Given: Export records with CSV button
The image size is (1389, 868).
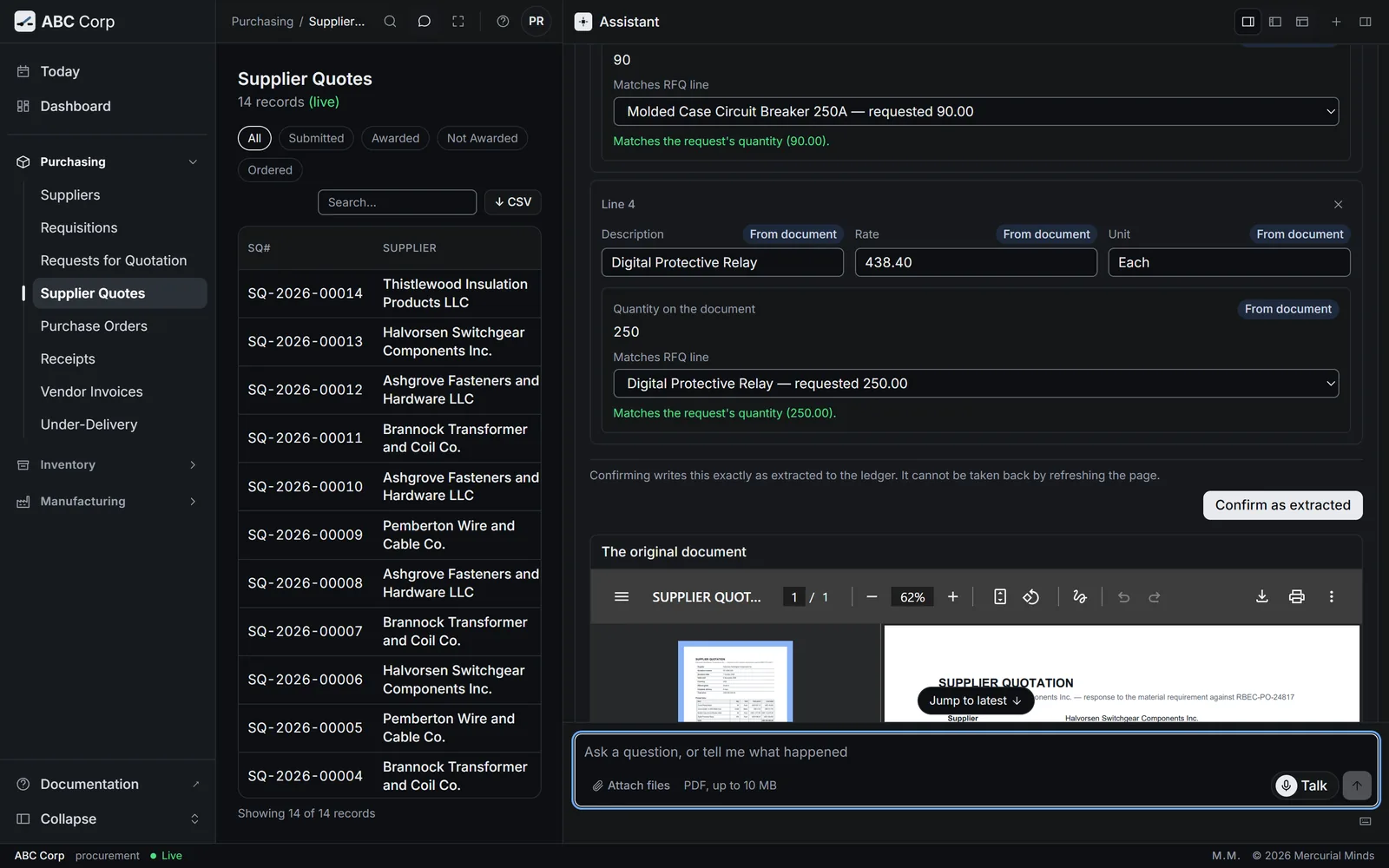Looking at the screenshot, I should tap(513, 202).
